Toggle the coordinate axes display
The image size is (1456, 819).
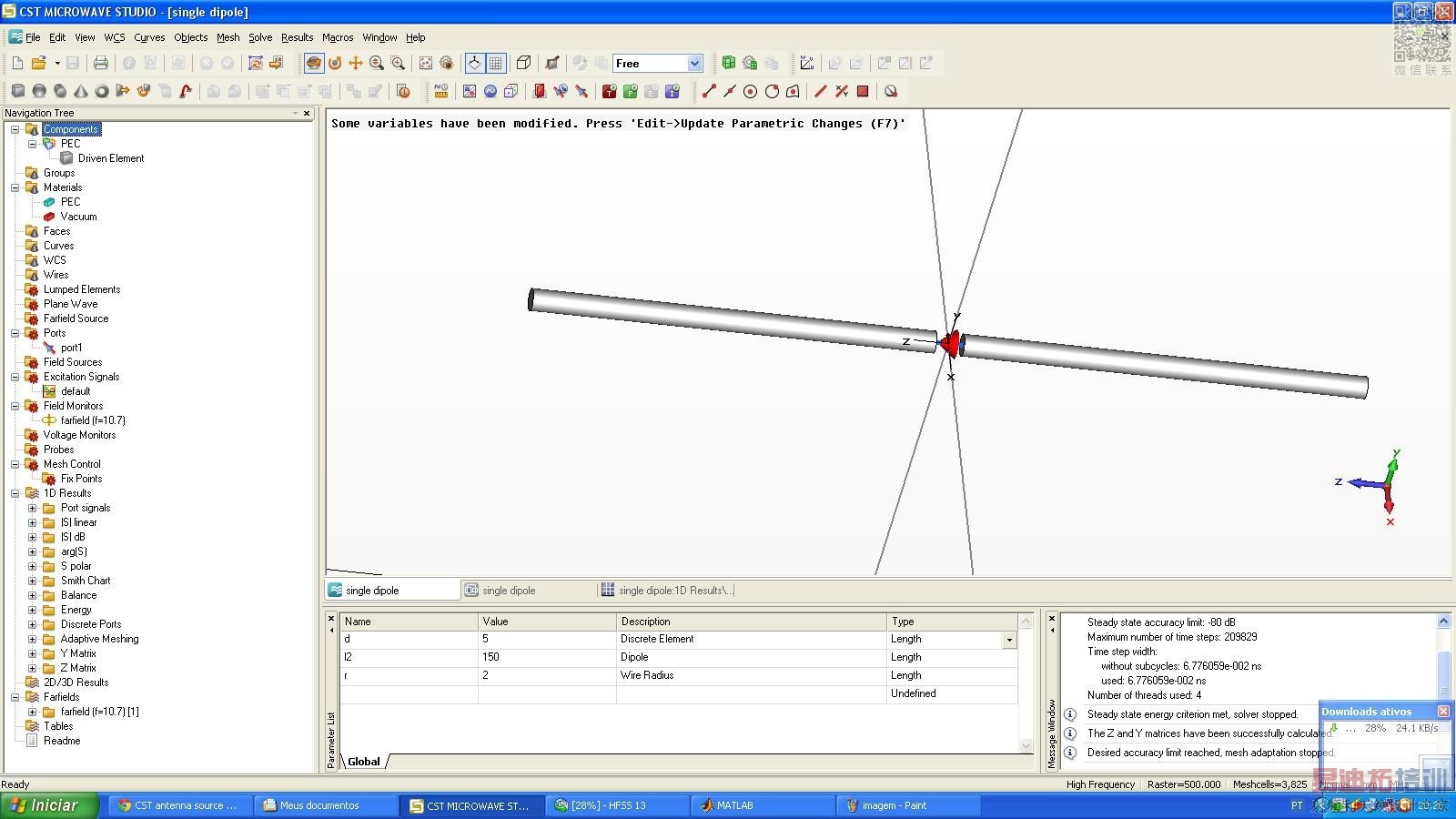[474, 63]
